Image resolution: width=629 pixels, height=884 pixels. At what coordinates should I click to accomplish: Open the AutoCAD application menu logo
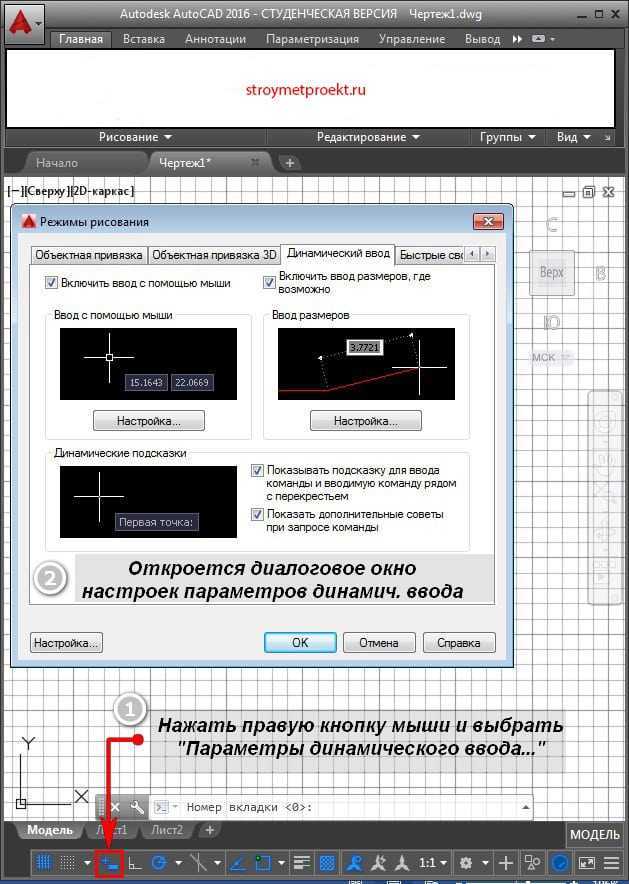(24, 20)
